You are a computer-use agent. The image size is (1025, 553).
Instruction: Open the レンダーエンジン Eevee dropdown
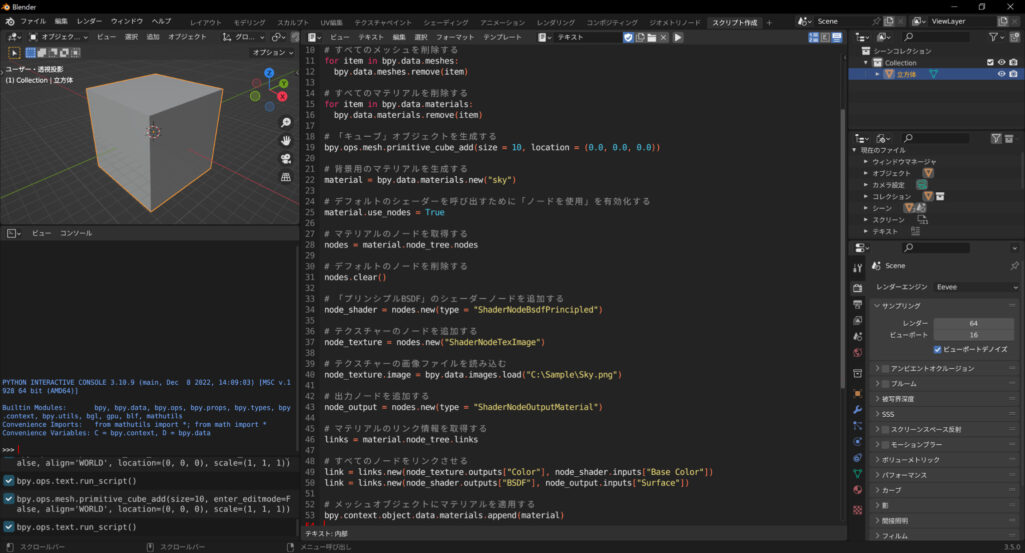click(x=977, y=287)
